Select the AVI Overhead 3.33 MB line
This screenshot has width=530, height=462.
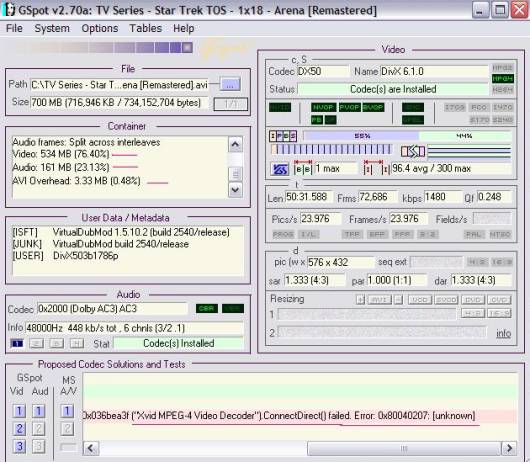[x=76, y=181]
